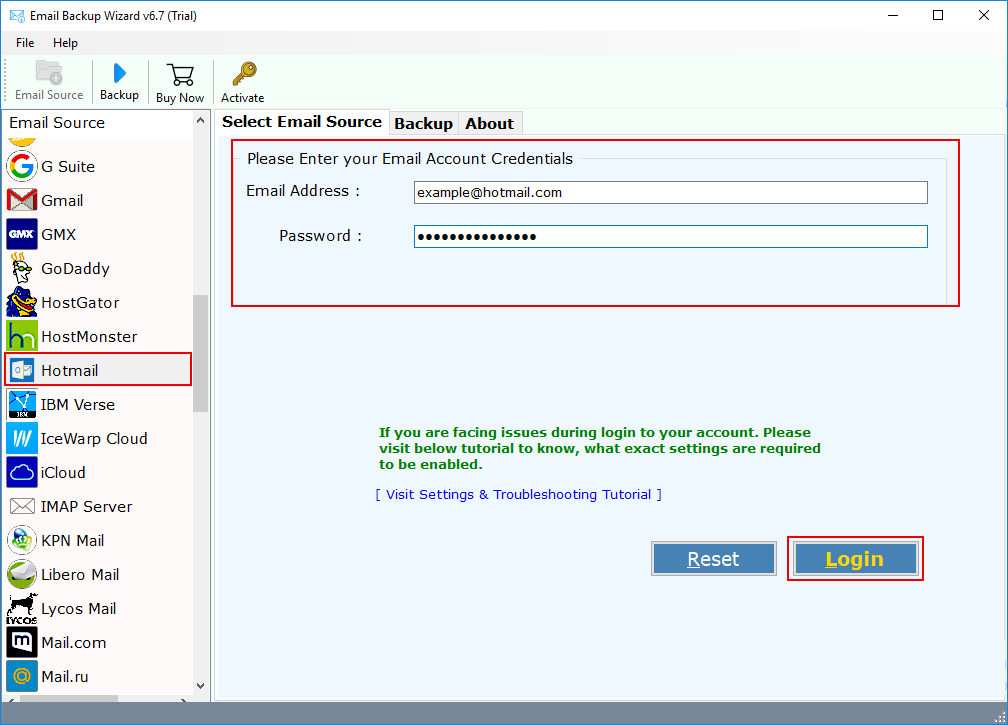Select the Libero Mail icon

(x=22, y=575)
